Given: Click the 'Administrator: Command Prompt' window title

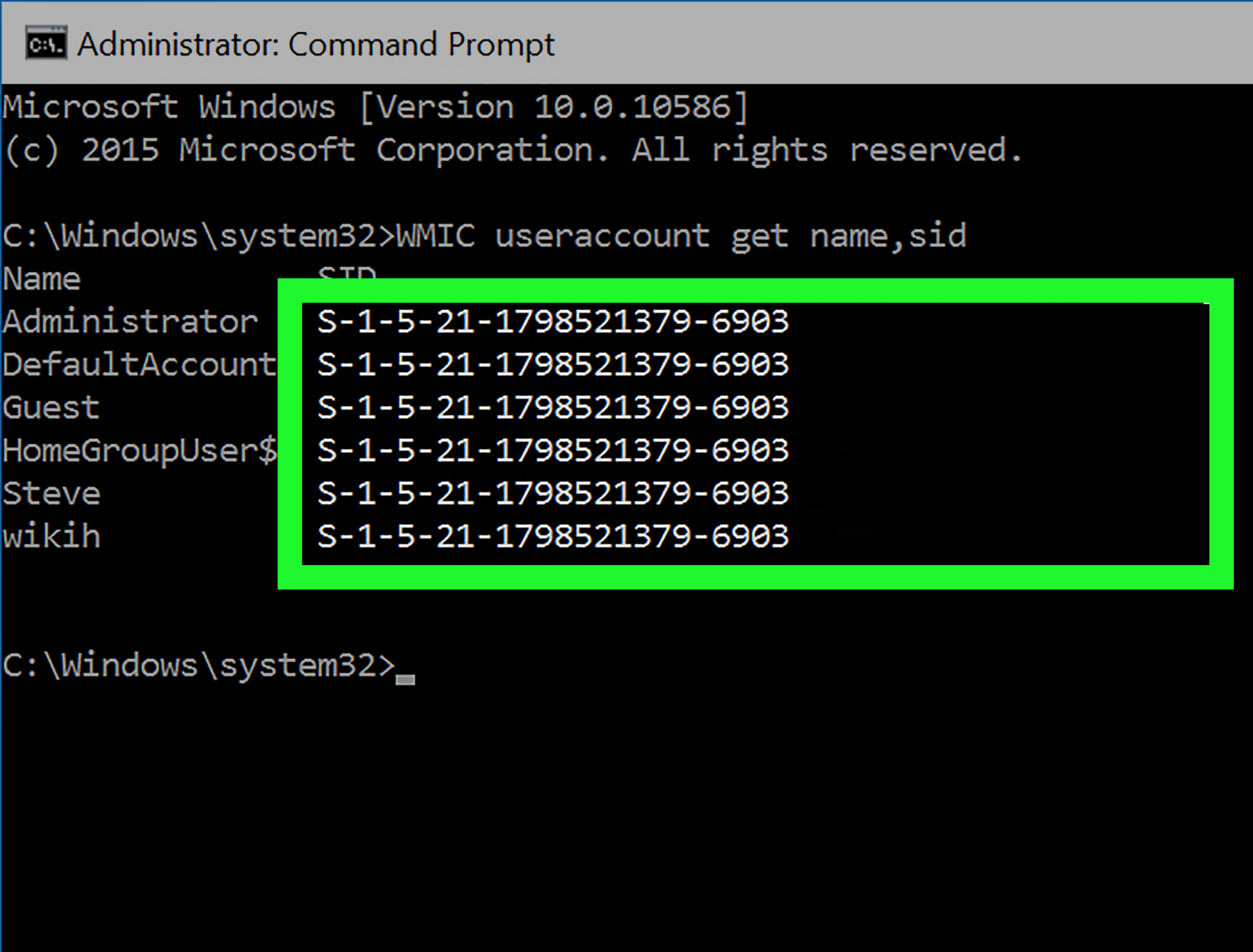Looking at the screenshot, I should [x=316, y=44].
